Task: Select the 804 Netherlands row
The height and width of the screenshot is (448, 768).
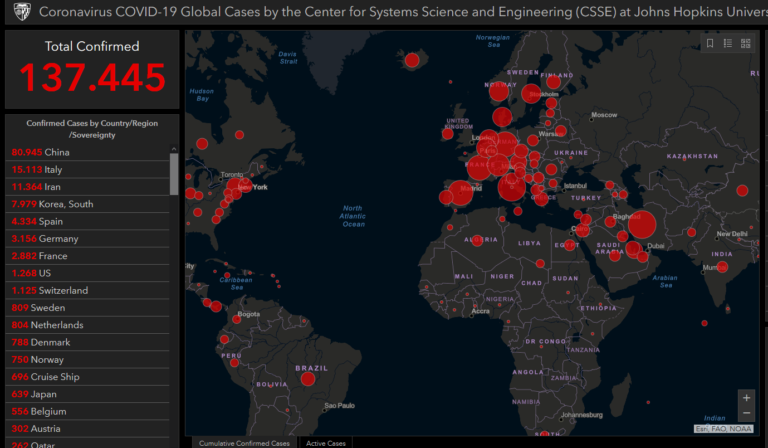Action: coord(87,325)
